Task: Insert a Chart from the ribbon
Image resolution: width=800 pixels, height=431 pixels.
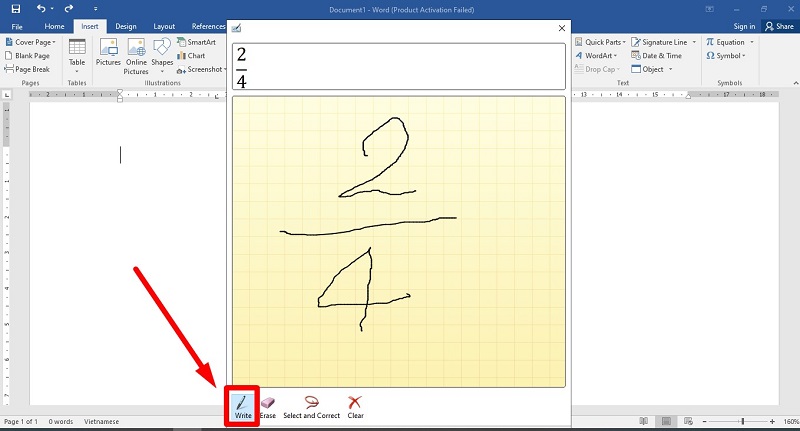Action: [x=190, y=56]
